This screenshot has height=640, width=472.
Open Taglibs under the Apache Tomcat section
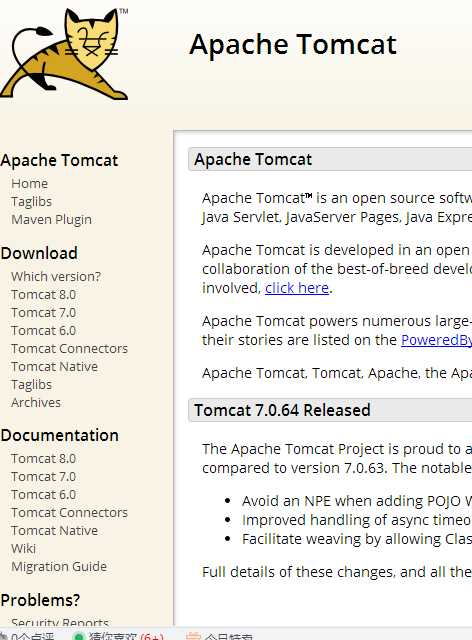[31, 202]
